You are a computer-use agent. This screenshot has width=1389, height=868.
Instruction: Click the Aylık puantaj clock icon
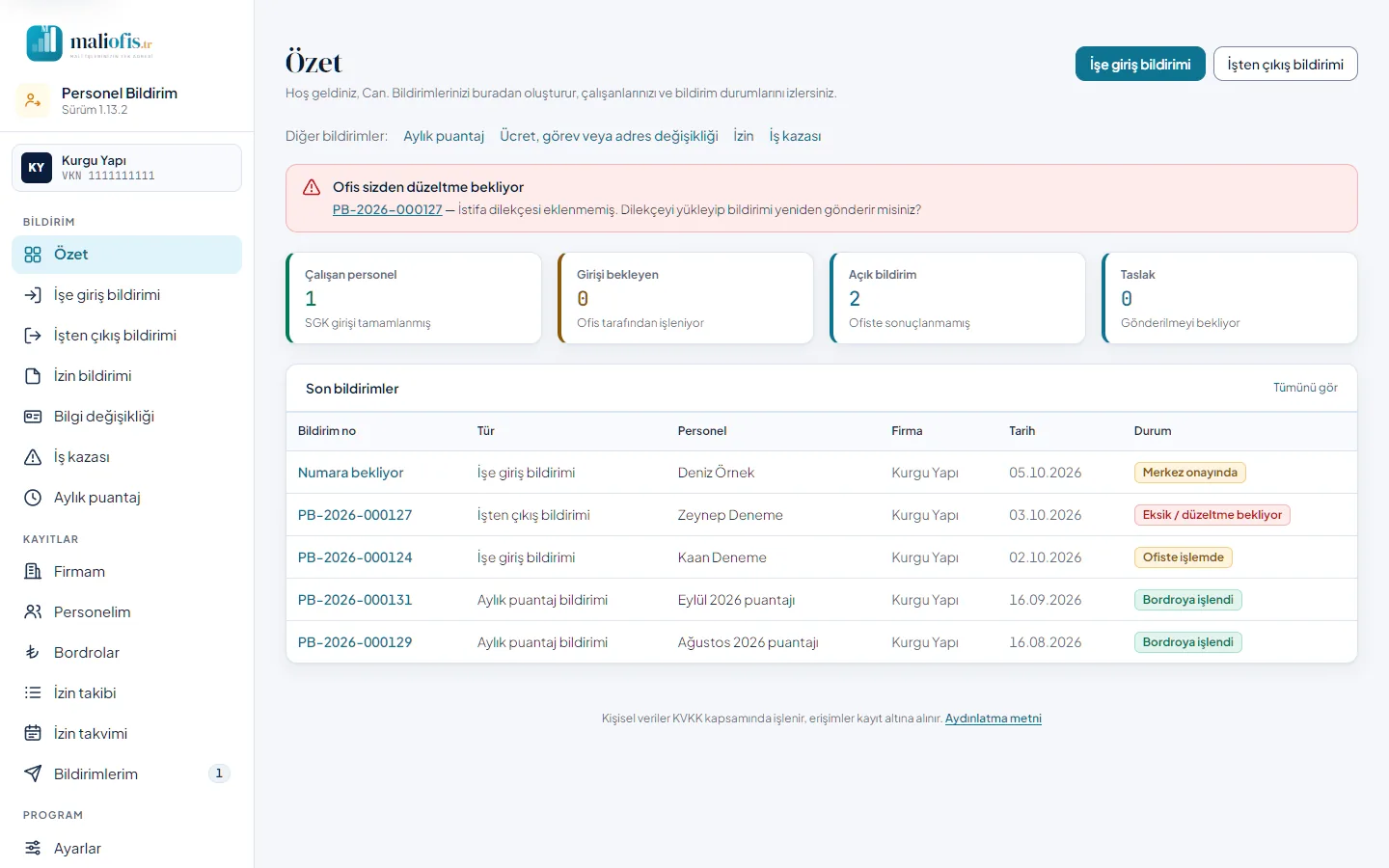[x=33, y=498]
